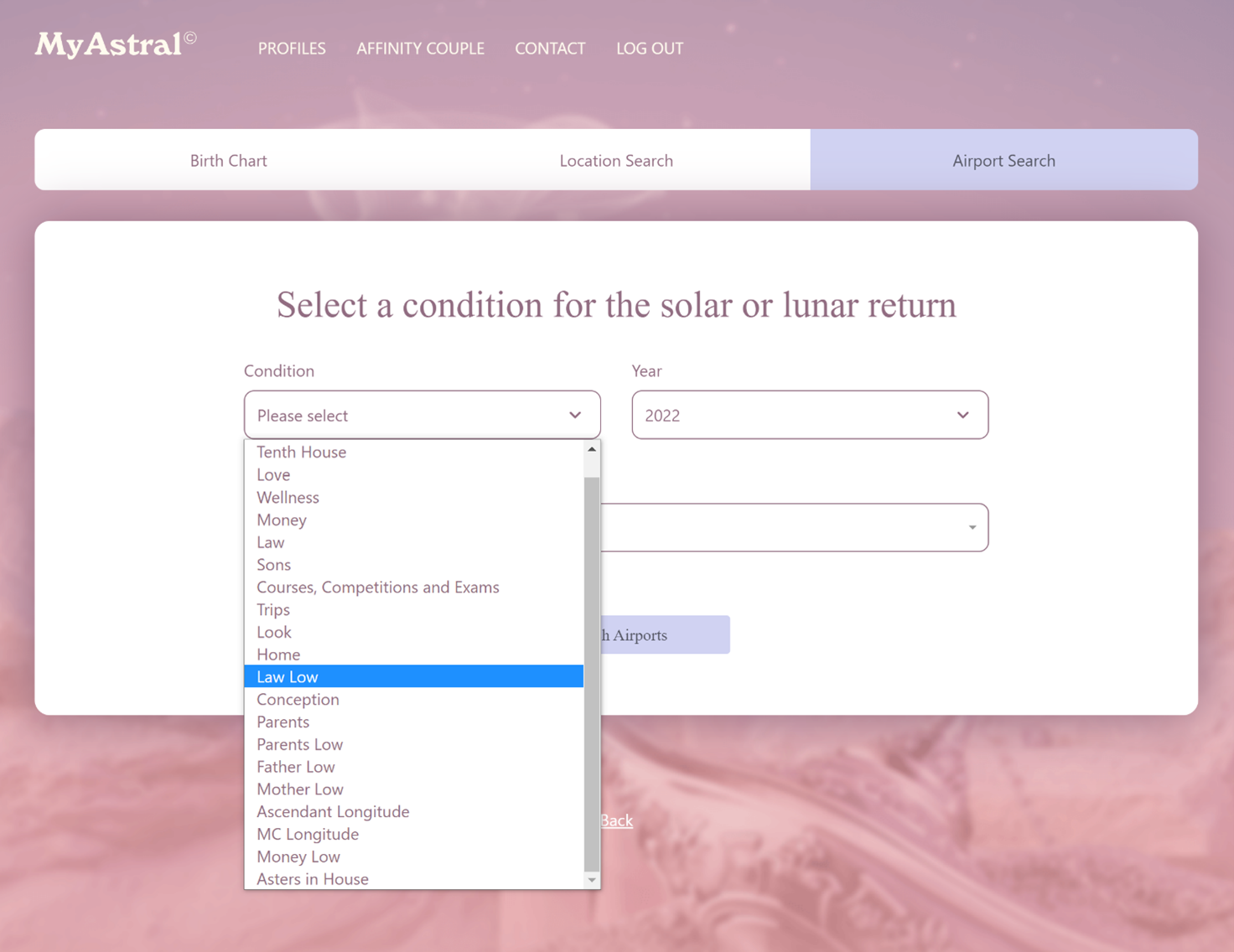This screenshot has width=1234, height=952.
Task: Click the dropdown list scrollbar thumb
Action: pyautogui.click(x=592, y=674)
